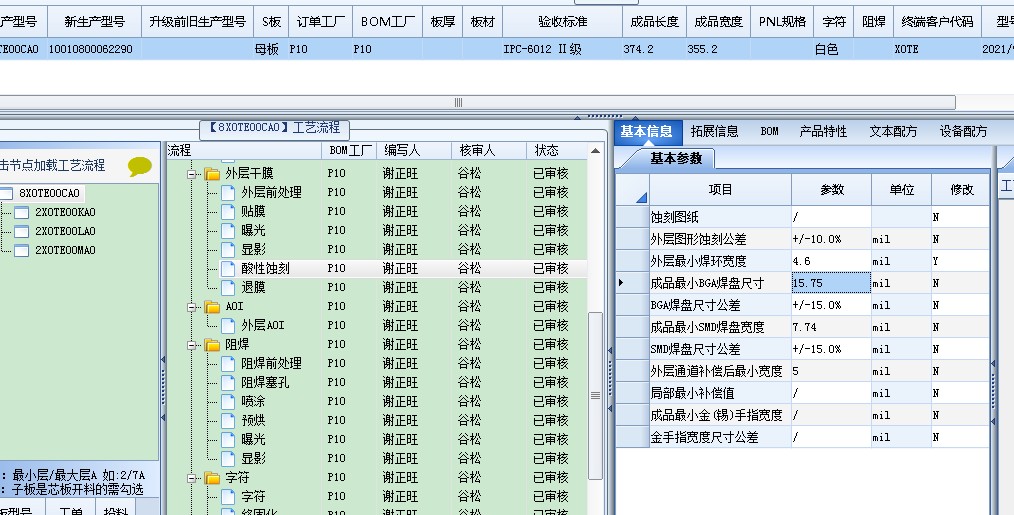Click document icon of 显影 under 阻焊
Screen dimensions: 1014x515
coord(228,459)
